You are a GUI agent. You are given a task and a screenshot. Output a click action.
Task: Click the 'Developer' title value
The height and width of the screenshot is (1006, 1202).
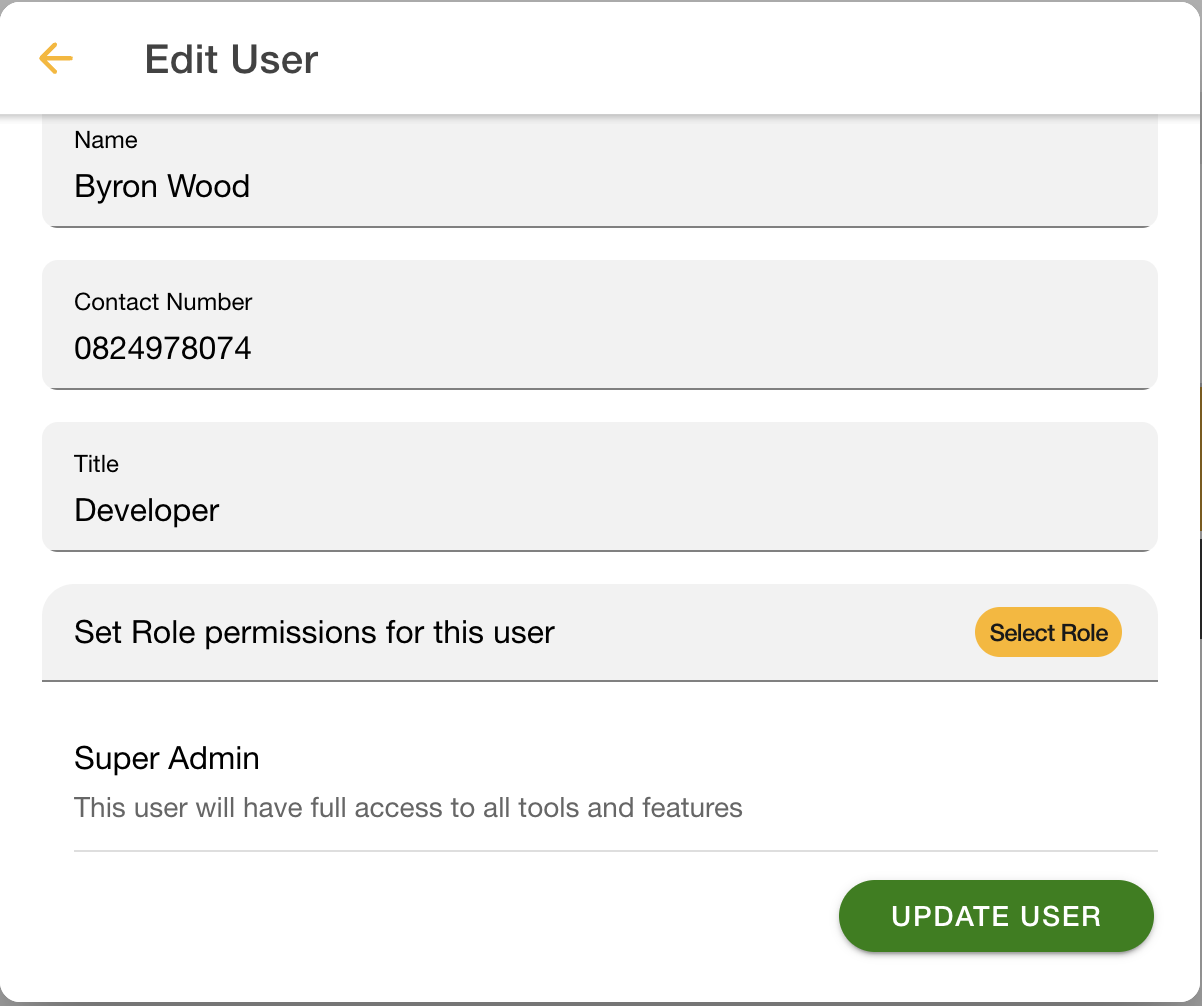(147, 511)
